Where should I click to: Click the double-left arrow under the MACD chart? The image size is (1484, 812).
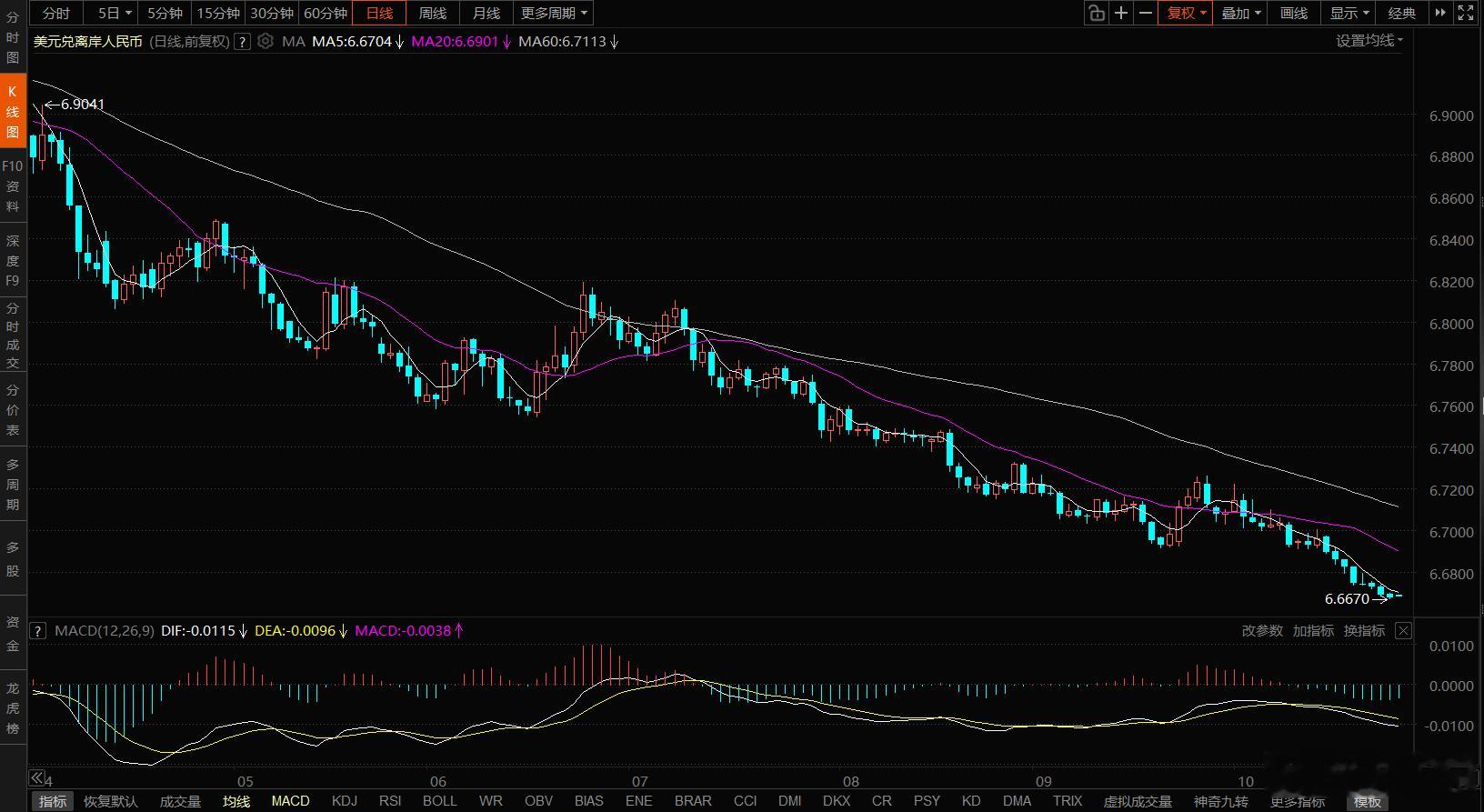tap(37, 777)
